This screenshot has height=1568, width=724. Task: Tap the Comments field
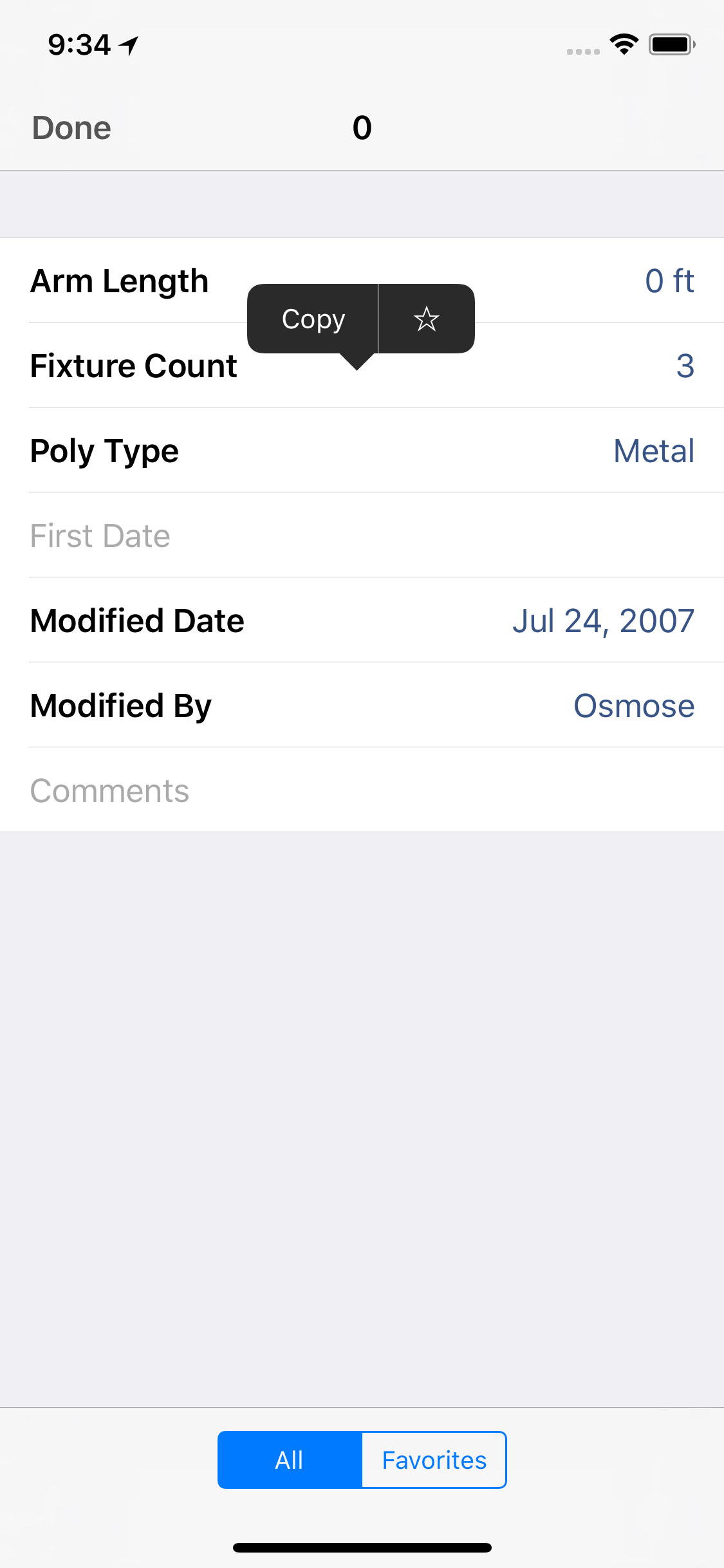point(362,790)
